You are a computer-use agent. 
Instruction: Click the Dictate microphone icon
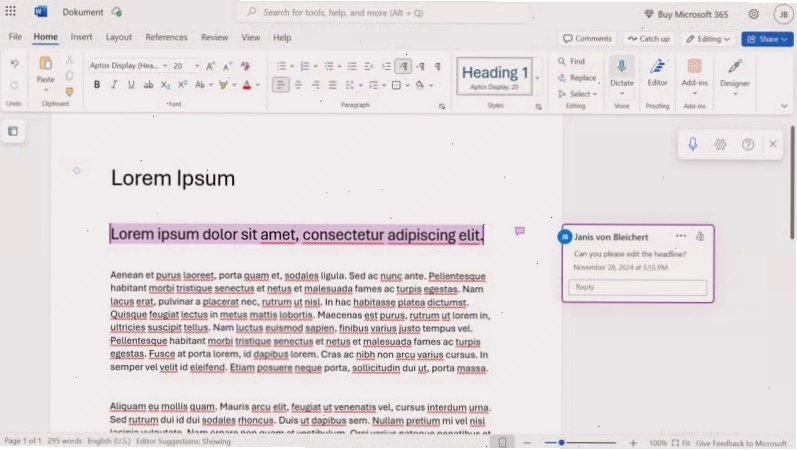coord(622,66)
